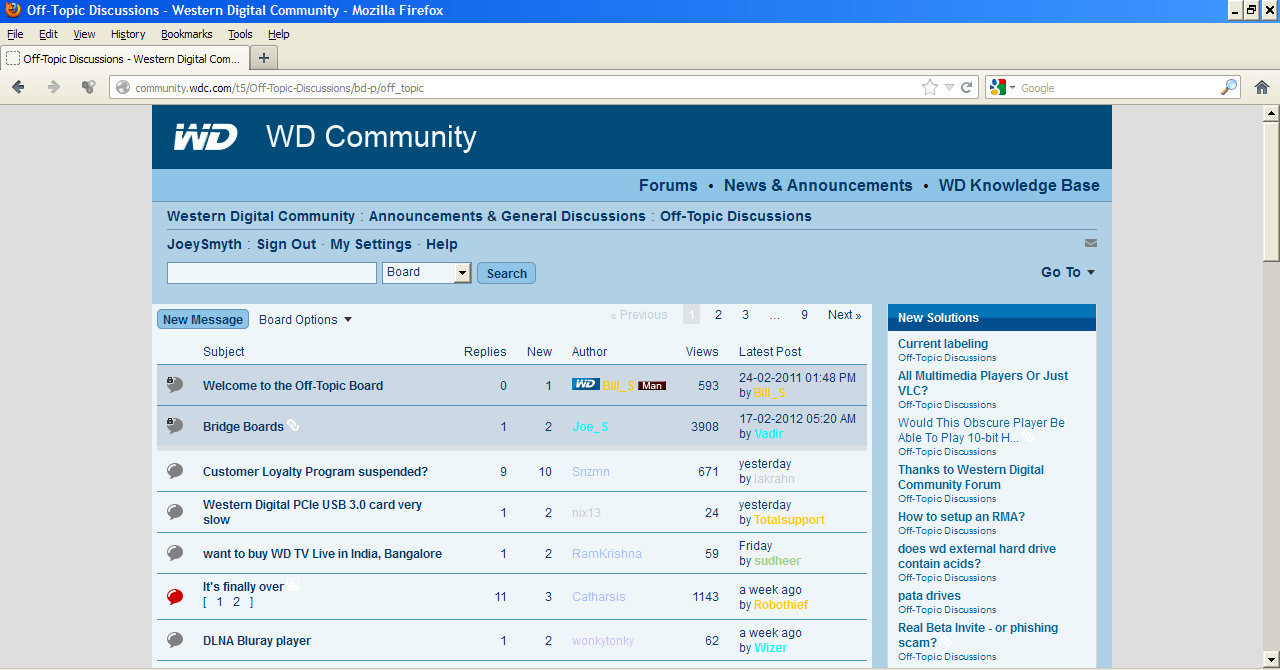Click the vertical scrollbar down arrow
The height and width of the screenshot is (670, 1280).
point(1271,662)
